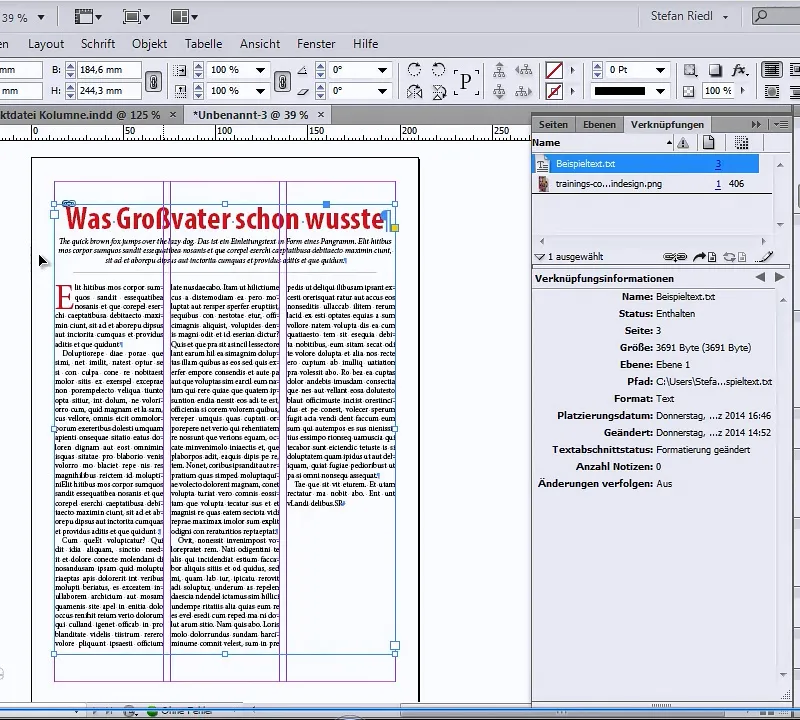Viewport: 800px width, 720px height.
Task: Open the view options dropdown
Action: pos(88,17)
